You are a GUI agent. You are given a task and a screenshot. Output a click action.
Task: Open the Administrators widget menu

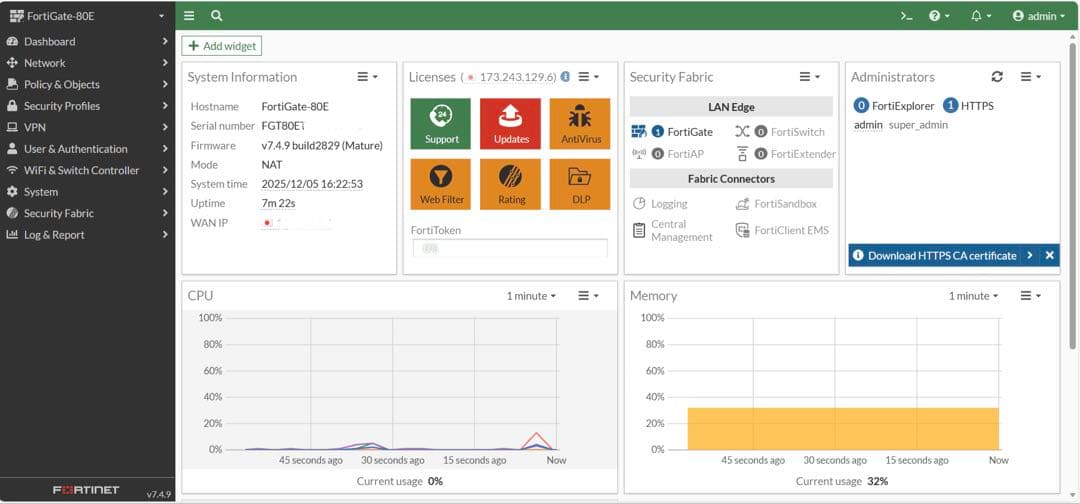(1031, 77)
